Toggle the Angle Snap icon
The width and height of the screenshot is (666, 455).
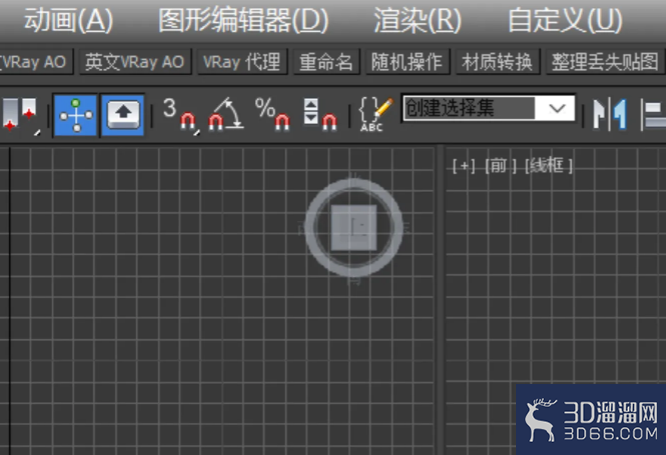[226, 114]
